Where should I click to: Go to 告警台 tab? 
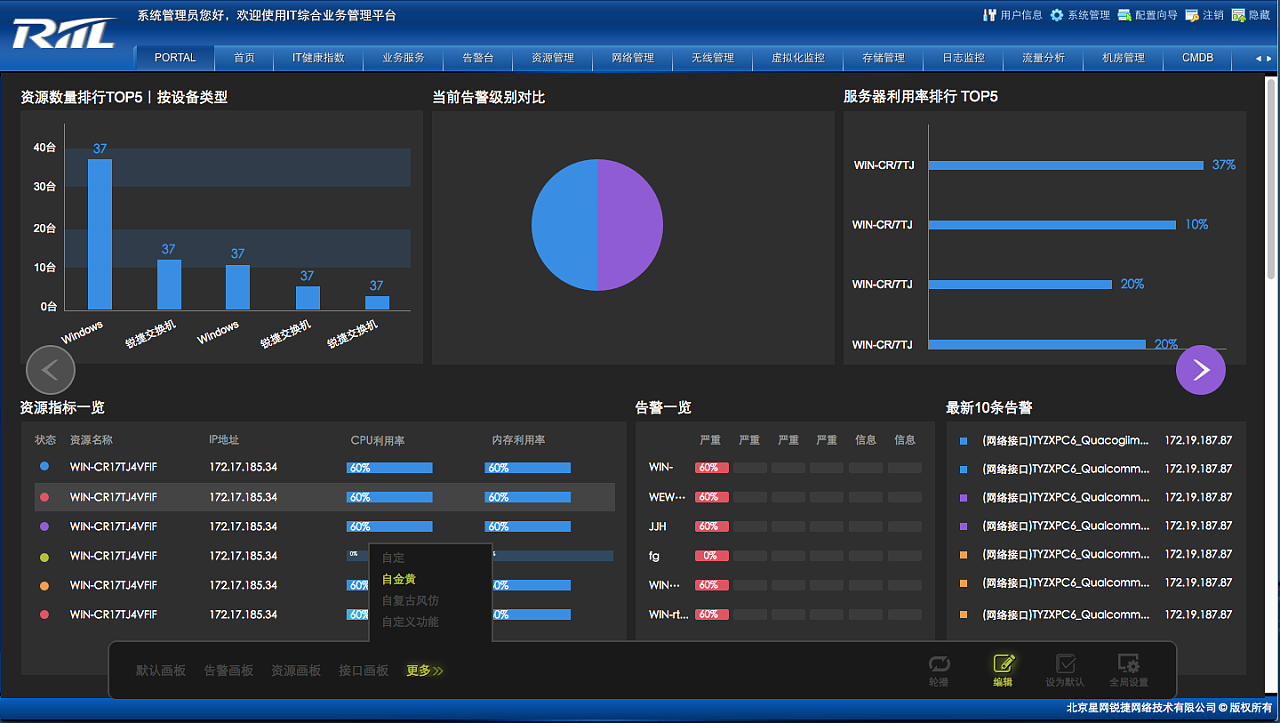click(x=478, y=58)
